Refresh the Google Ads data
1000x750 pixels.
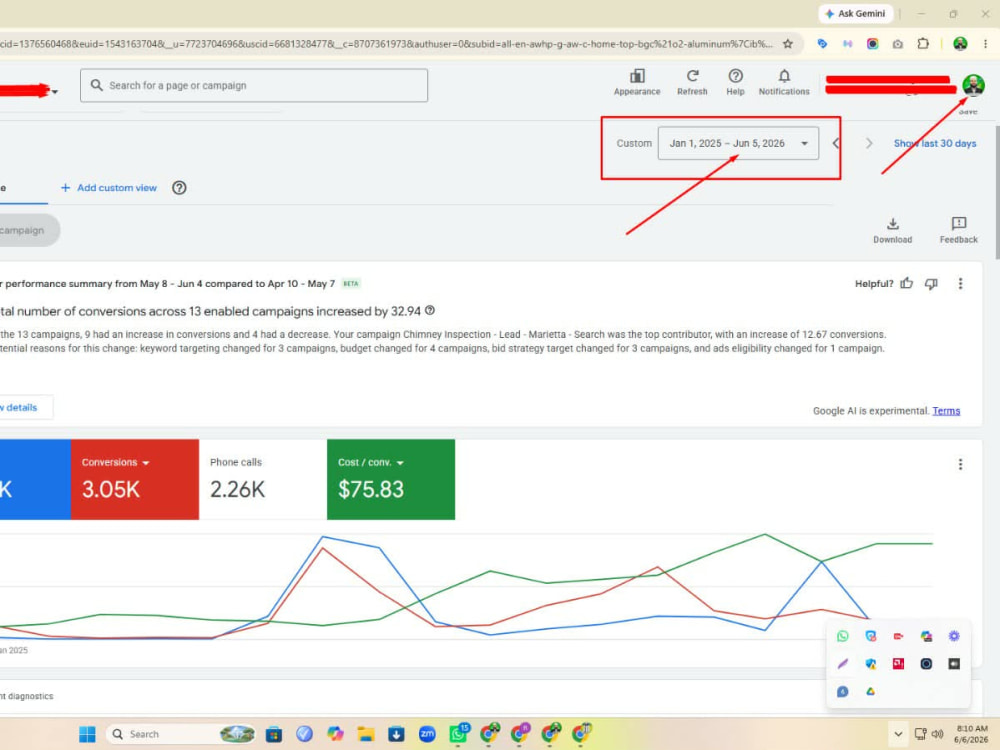pos(692,82)
